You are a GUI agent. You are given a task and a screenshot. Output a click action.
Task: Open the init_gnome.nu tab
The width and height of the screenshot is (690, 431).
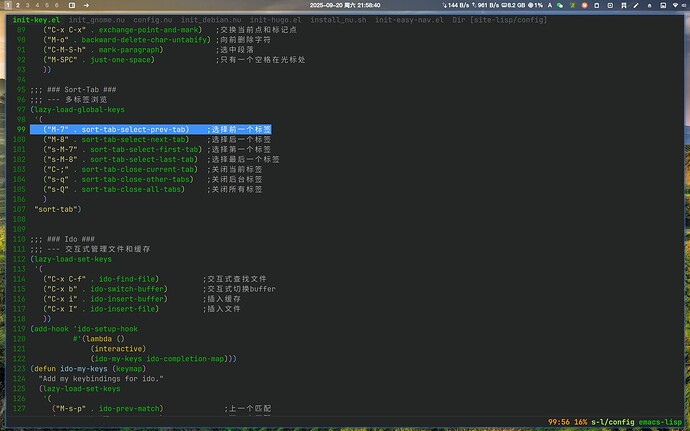click(x=97, y=20)
